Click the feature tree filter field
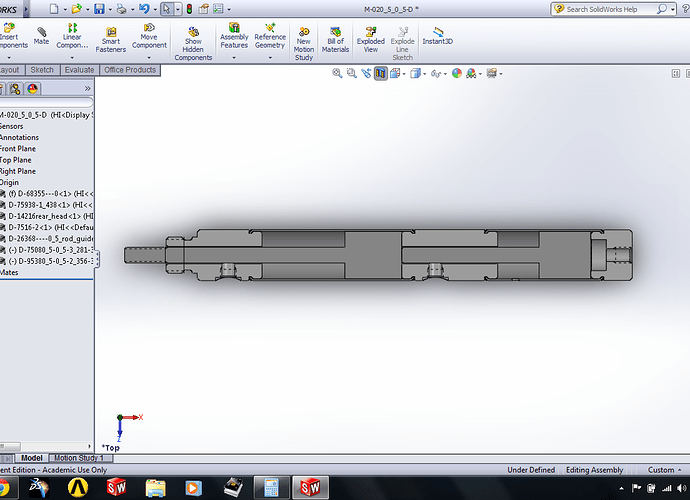 point(46,103)
